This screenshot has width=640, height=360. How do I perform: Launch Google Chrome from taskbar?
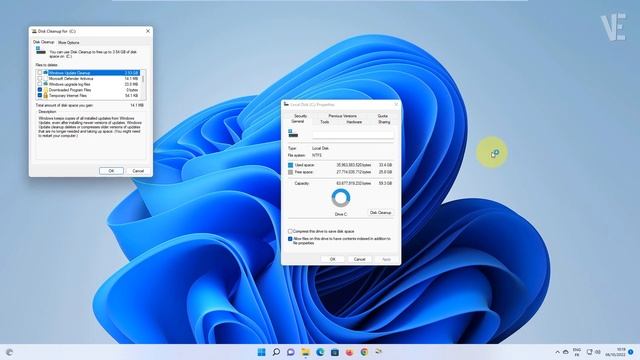pos(364,352)
